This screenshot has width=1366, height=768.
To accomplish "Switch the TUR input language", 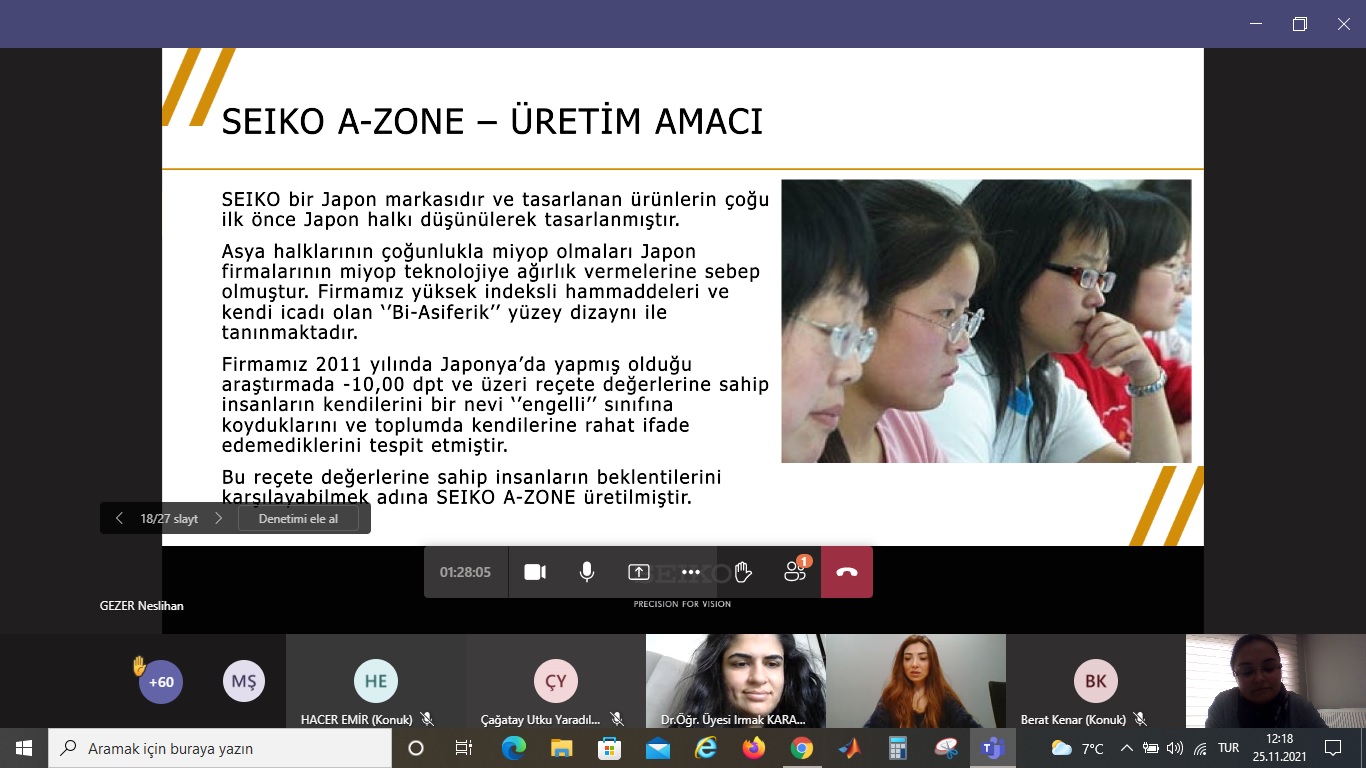I will point(1229,748).
